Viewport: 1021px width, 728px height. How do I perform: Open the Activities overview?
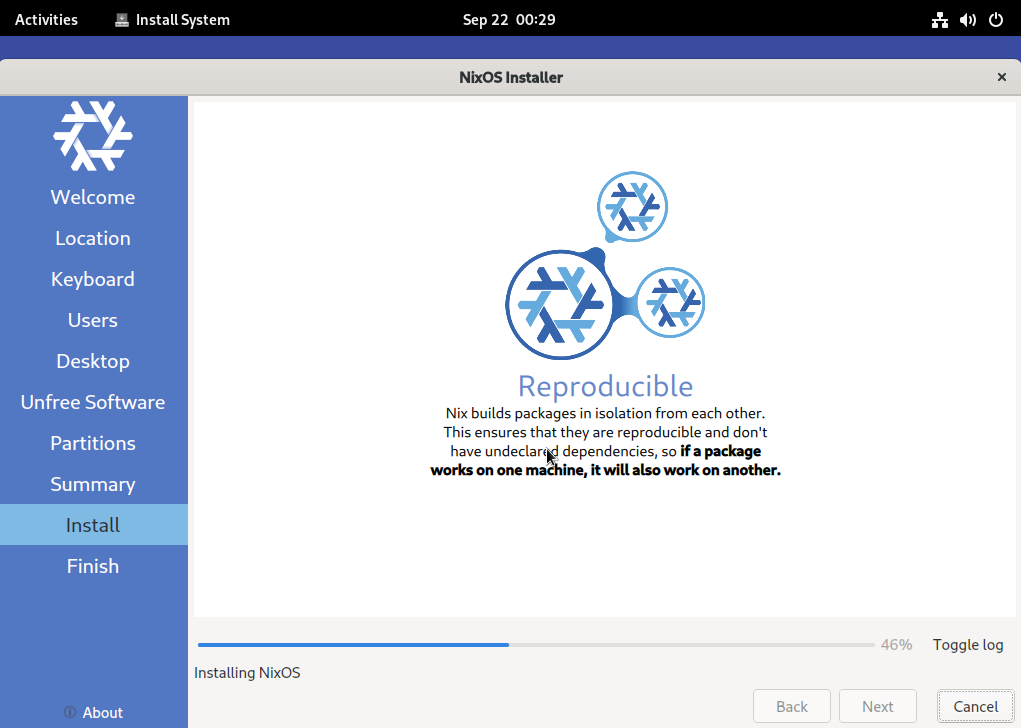(46, 19)
